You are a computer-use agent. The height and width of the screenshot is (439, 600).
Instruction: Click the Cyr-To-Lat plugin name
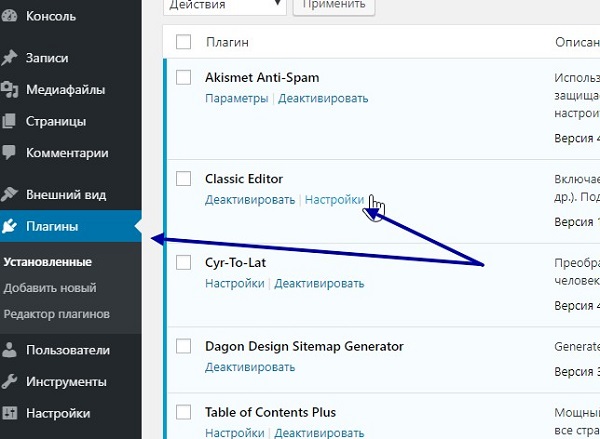(235, 263)
